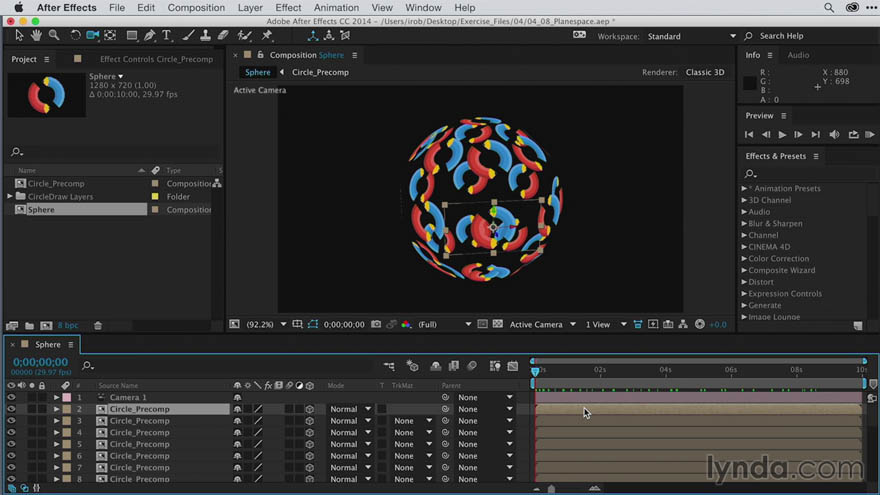Select the Clone Stamp tool
The height and width of the screenshot is (495, 880).
click(205, 35)
